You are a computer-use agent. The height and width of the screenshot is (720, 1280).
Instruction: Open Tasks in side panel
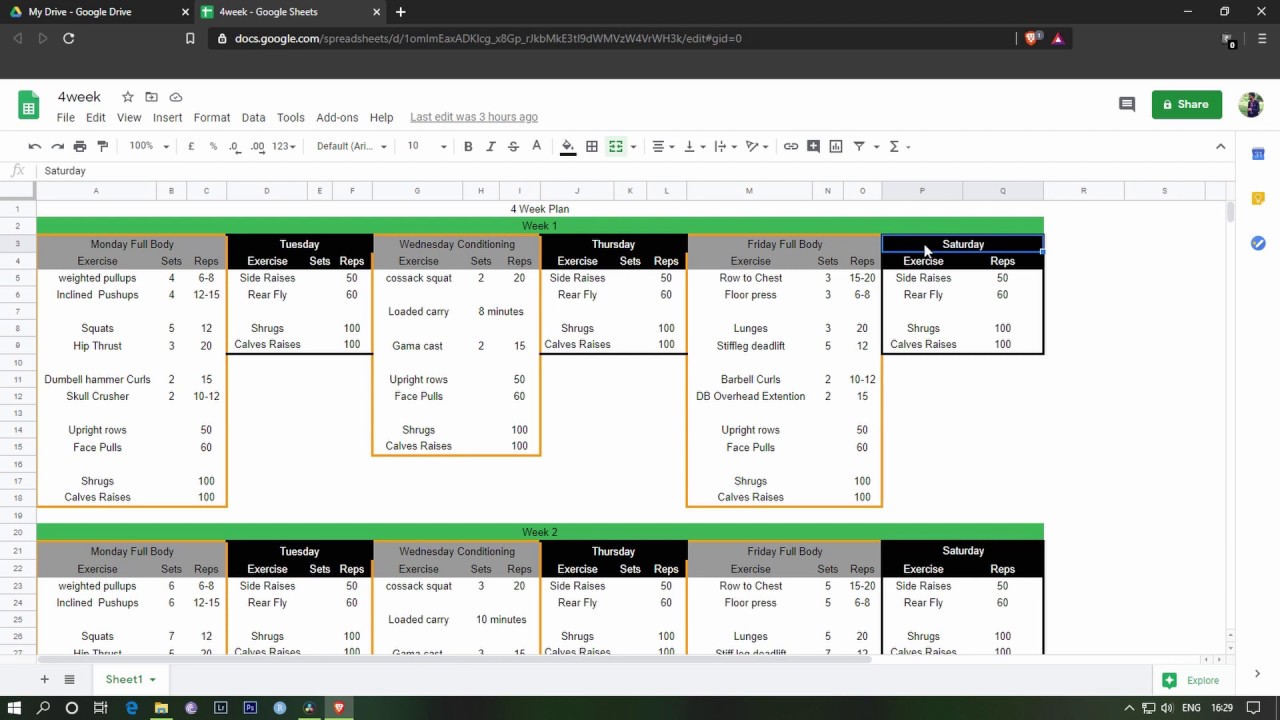[1258, 243]
